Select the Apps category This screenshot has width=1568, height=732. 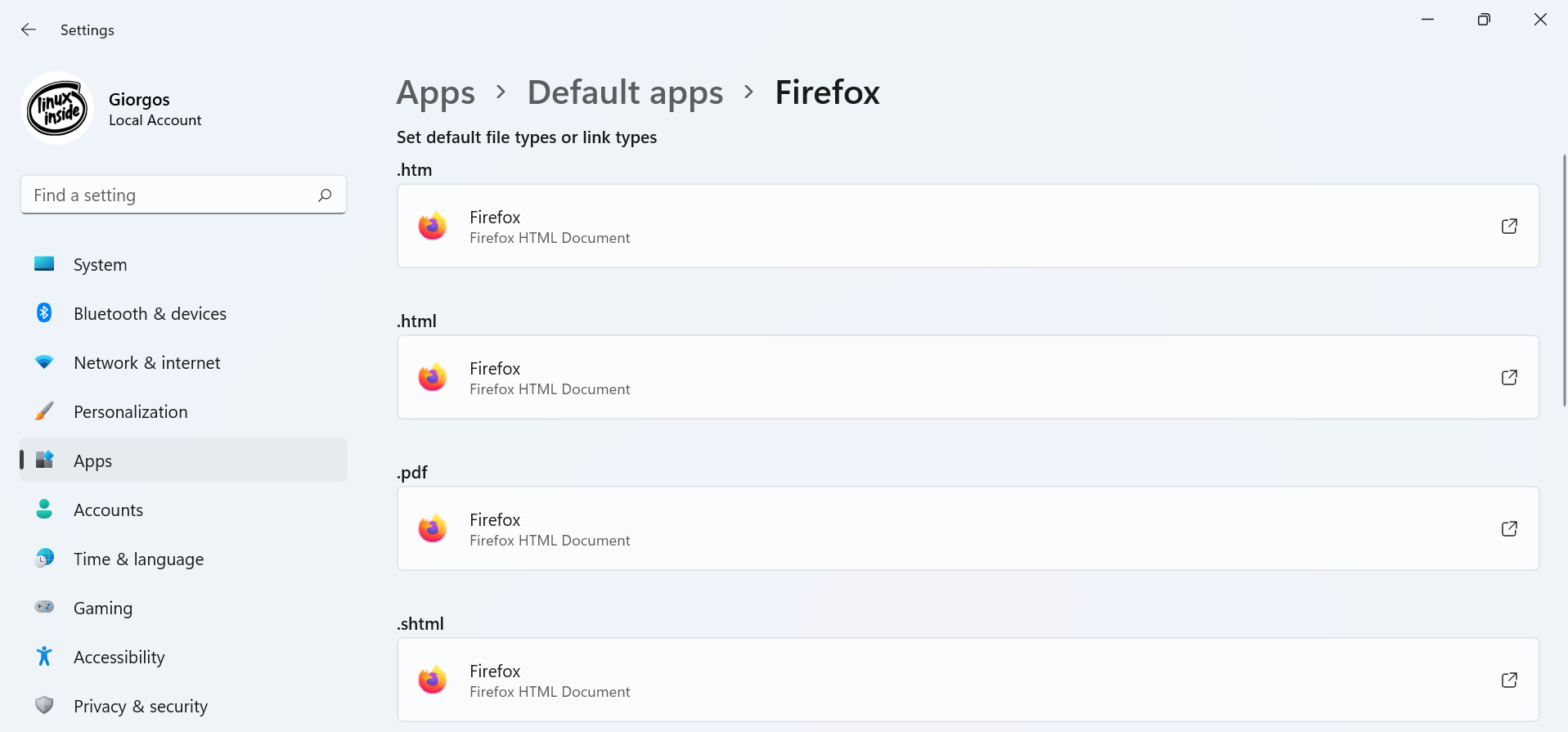(183, 460)
